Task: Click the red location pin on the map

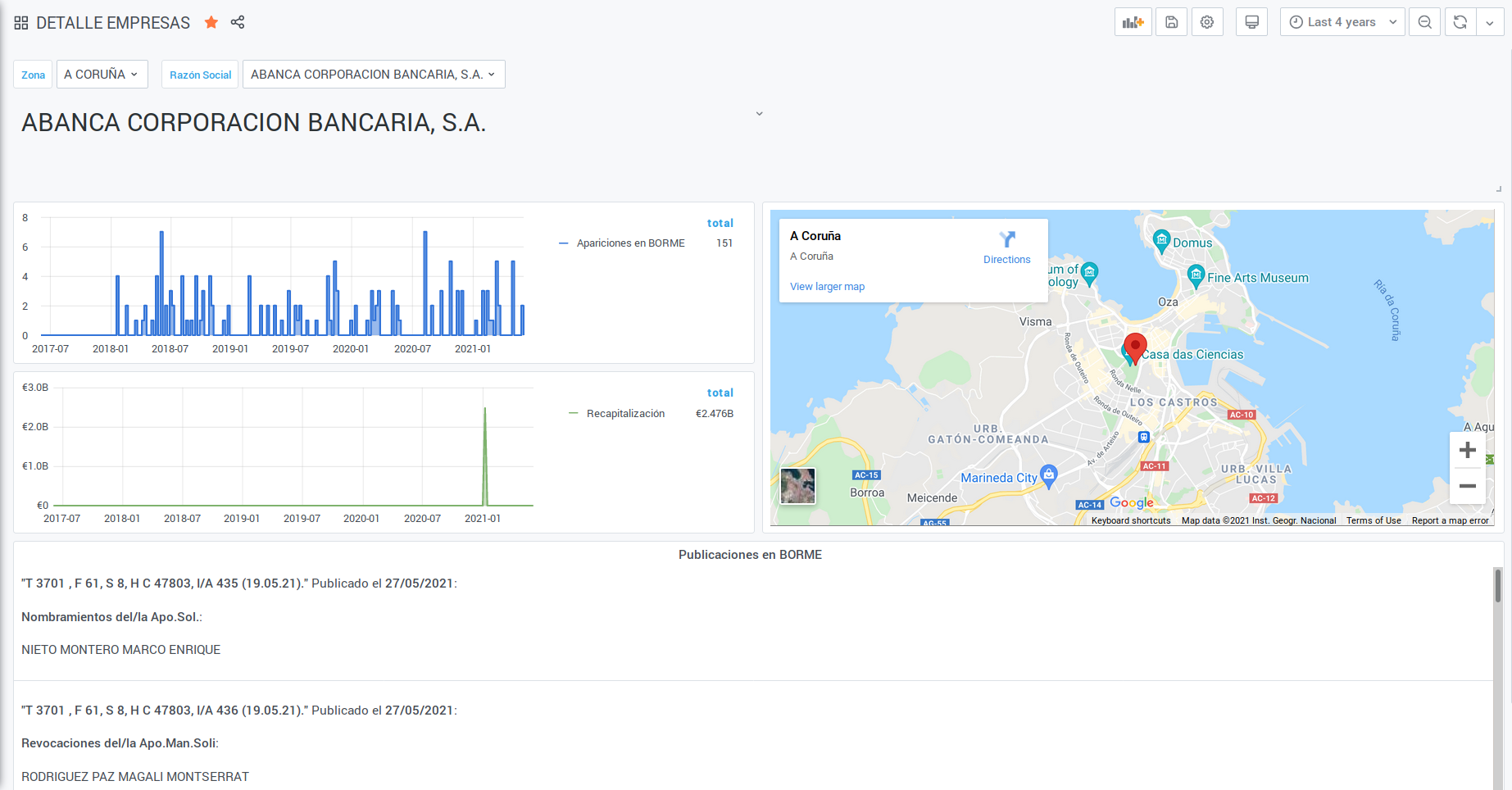Action: [x=1135, y=347]
